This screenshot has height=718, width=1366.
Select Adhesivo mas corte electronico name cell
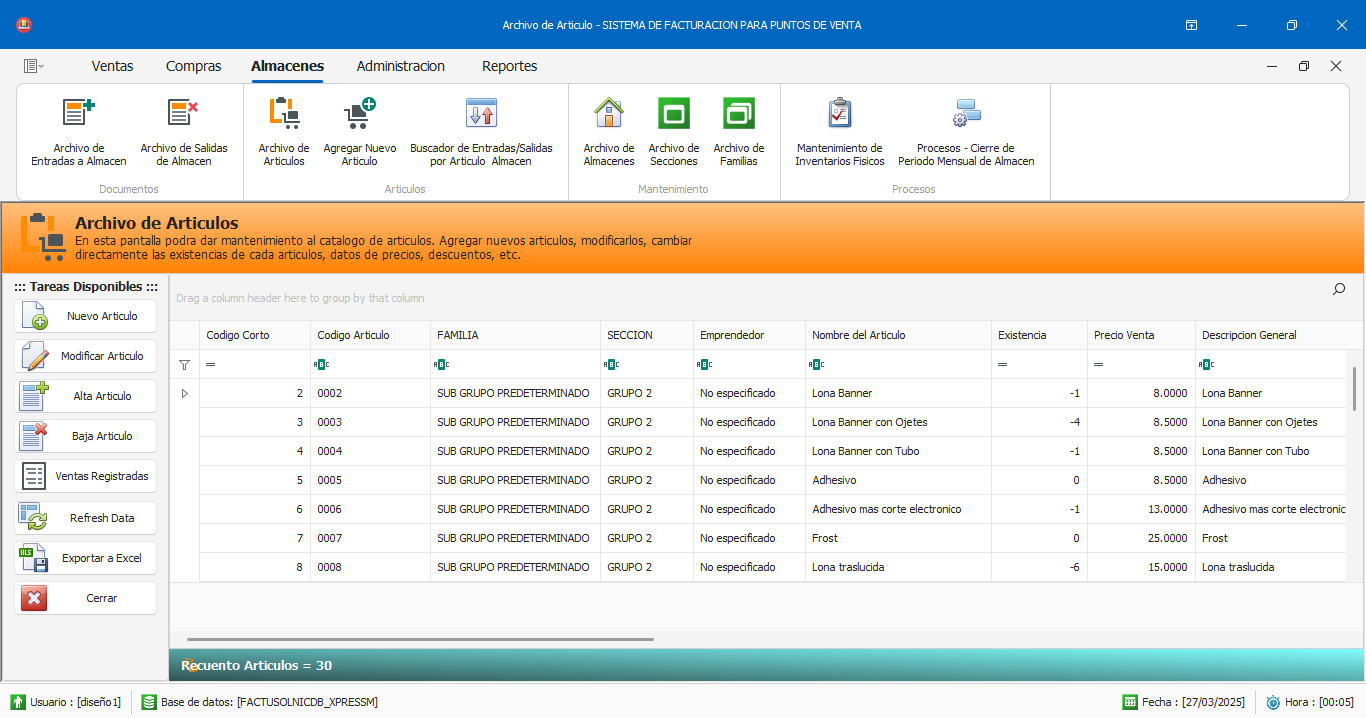point(898,509)
